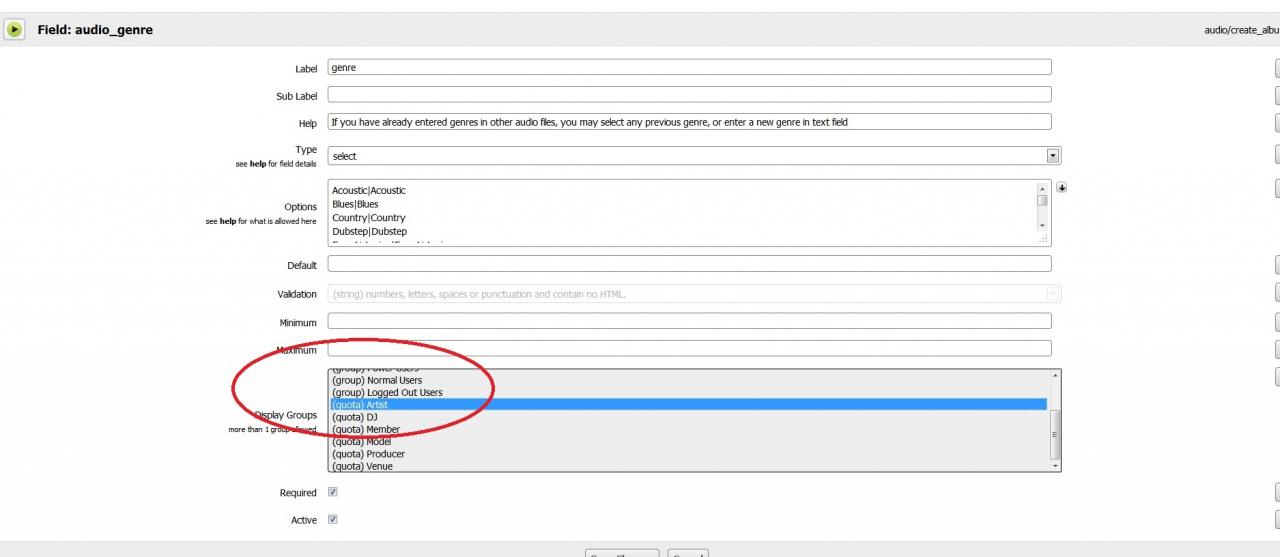
Task: Select (quota) Member in Display Groups
Action: [688, 429]
